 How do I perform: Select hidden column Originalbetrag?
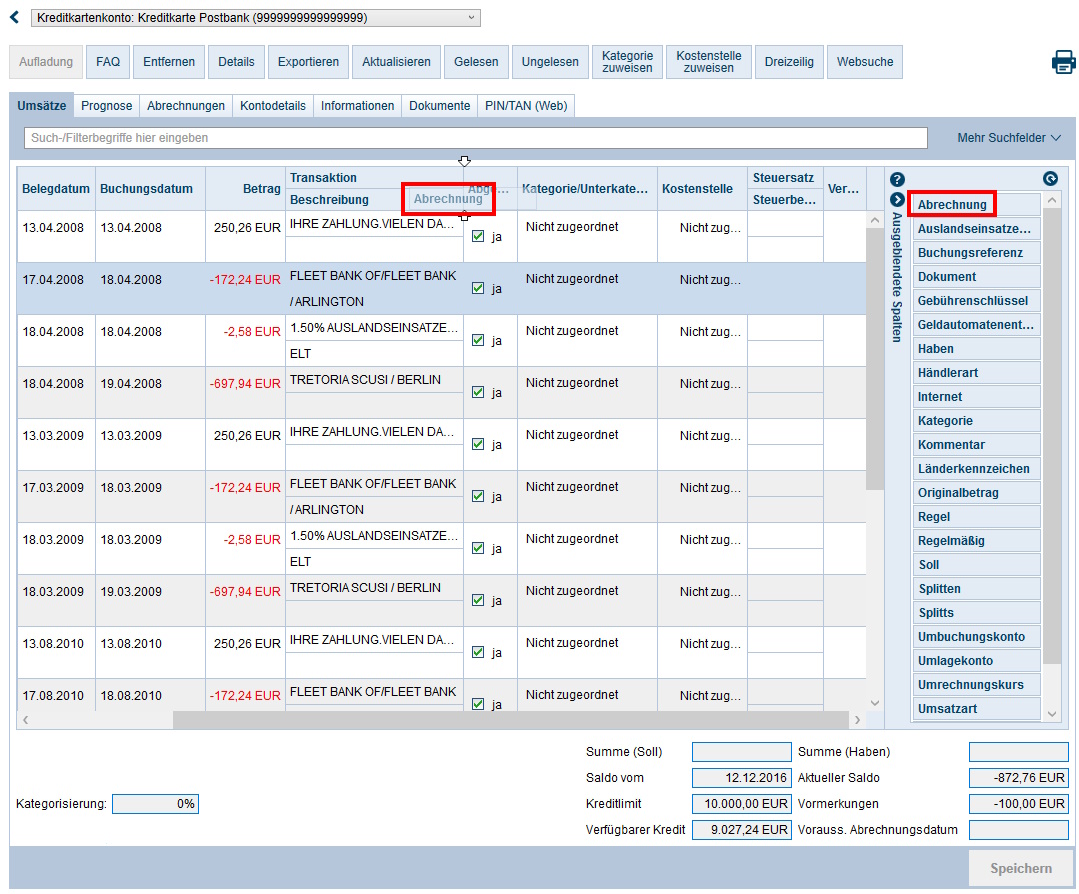click(x=976, y=493)
